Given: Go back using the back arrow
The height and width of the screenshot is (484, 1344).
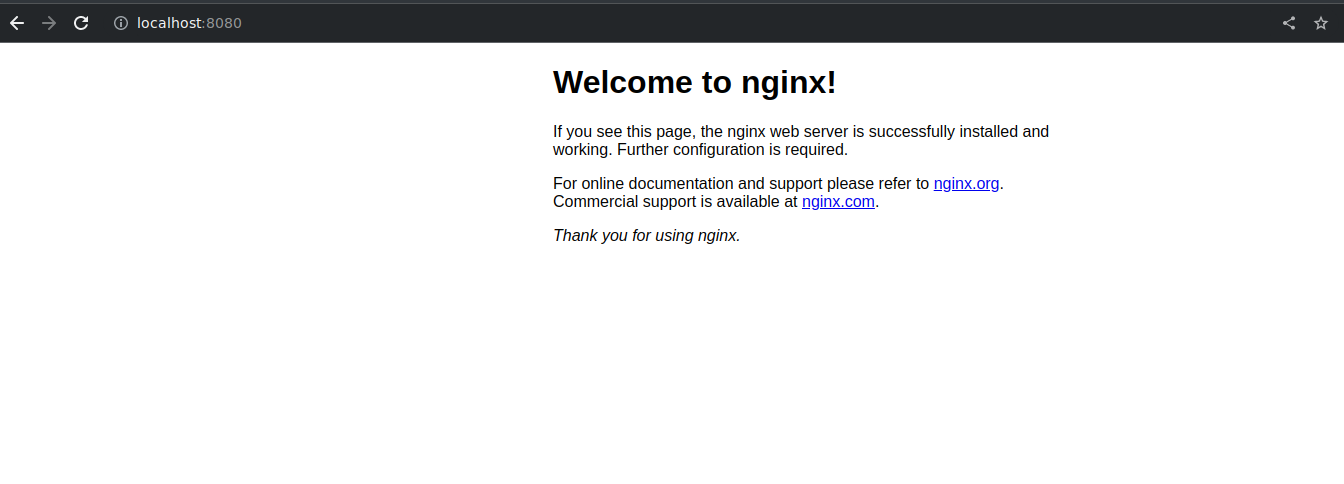Looking at the screenshot, I should point(17,23).
